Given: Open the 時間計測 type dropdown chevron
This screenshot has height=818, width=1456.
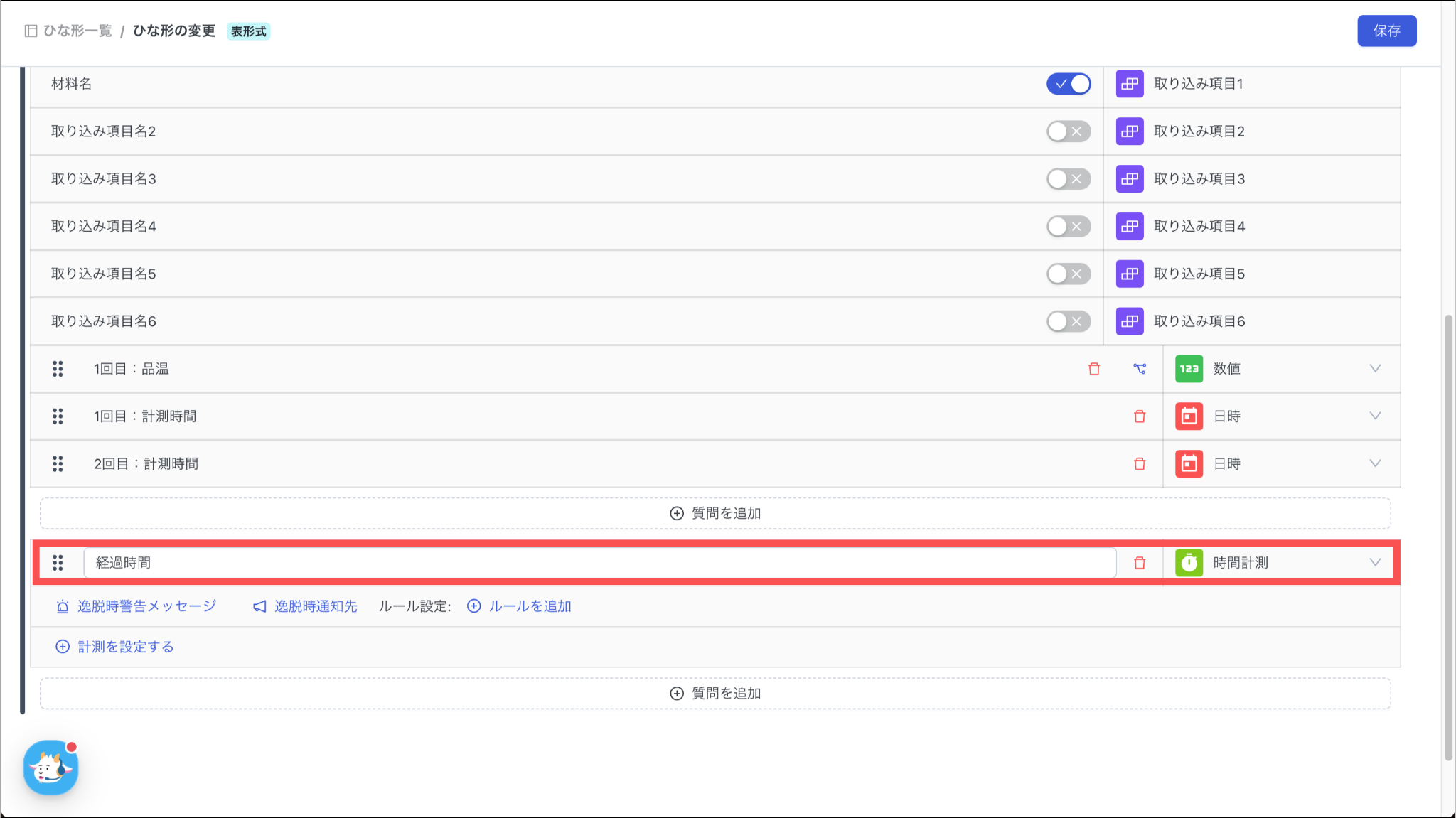Looking at the screenshot, I should click(1374, 563).
